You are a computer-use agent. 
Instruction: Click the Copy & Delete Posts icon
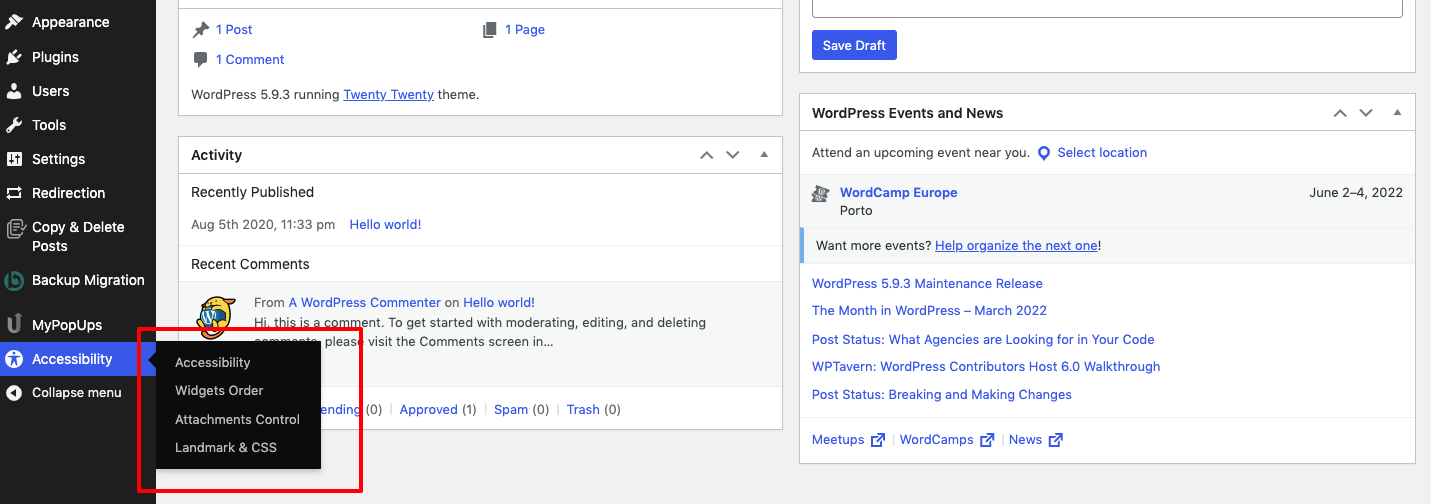point(14,229)
